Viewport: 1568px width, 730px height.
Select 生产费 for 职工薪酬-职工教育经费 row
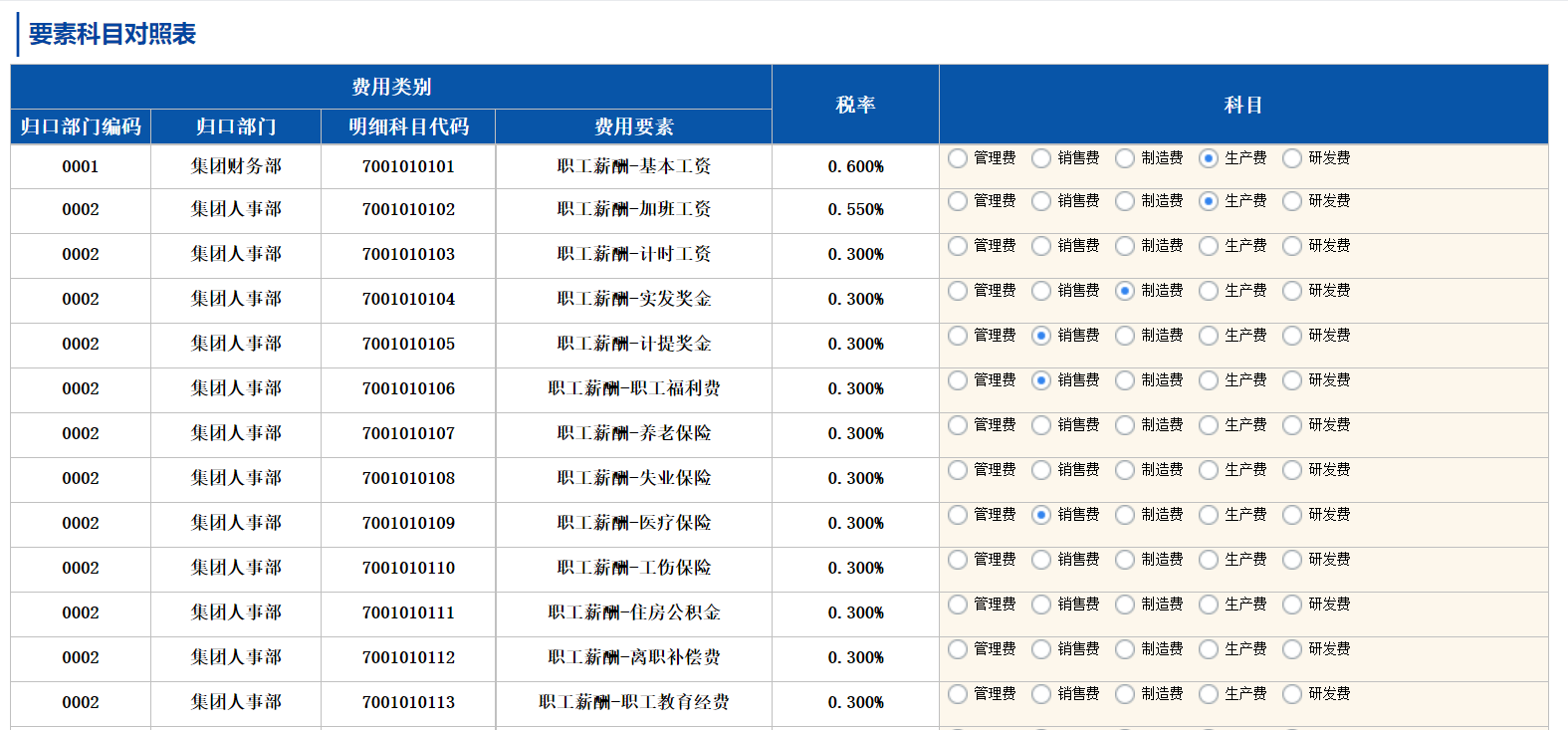pos(1209,694)
